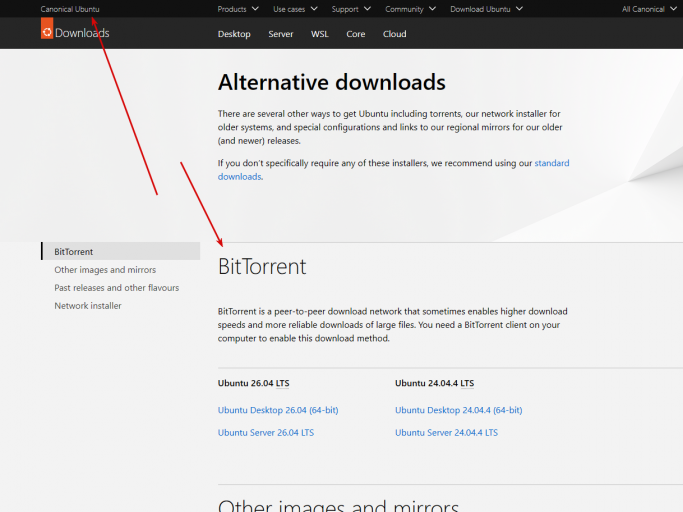Go to Past releases and other flavours
This screenshot has height=512, width=683.
point(117,288)
